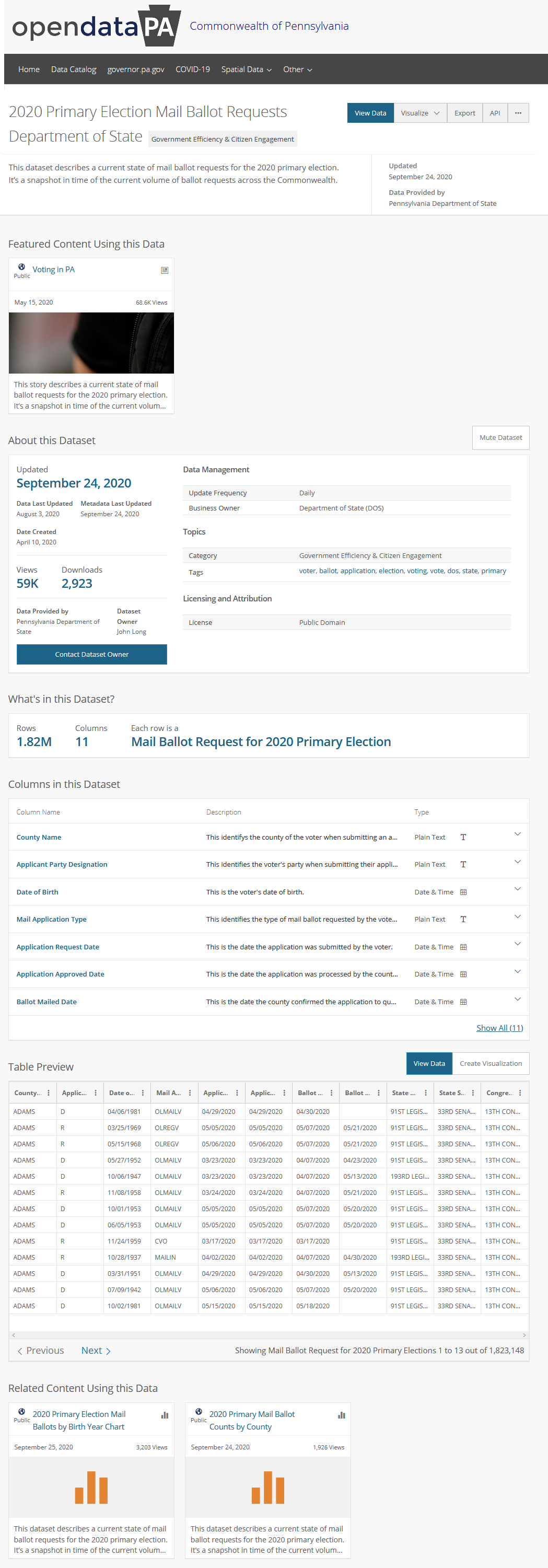Click the chart icon on Birth Year Chart card
Viewport: 548px width, 1568px height.
pyautogui.click(x=165, y=1415)
